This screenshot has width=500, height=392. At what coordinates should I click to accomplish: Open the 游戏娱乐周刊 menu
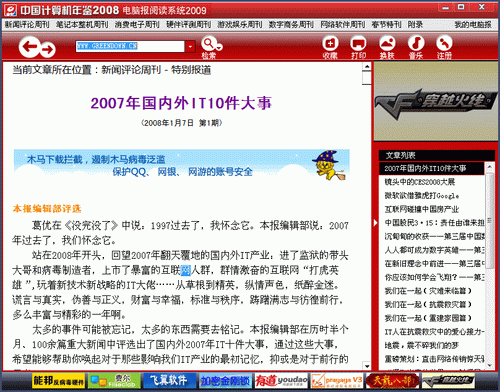pos(240,24)
